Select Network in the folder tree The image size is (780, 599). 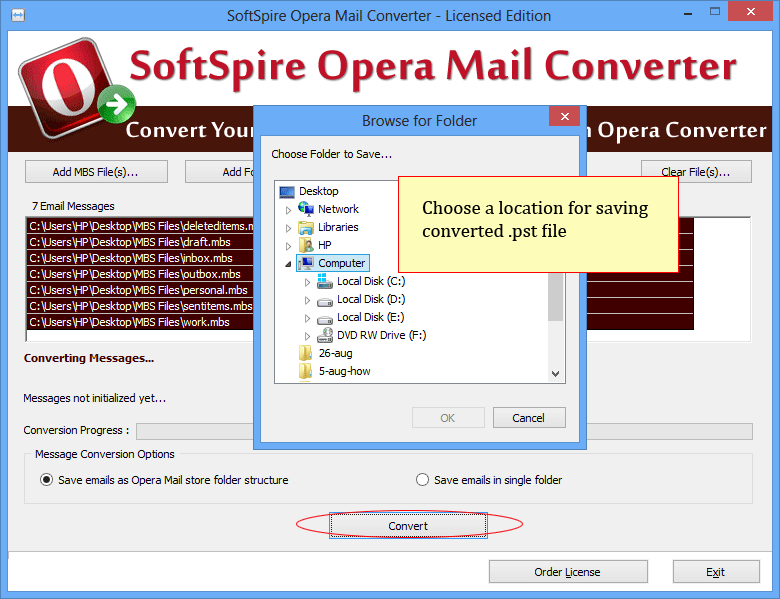(x=338, y=209)
